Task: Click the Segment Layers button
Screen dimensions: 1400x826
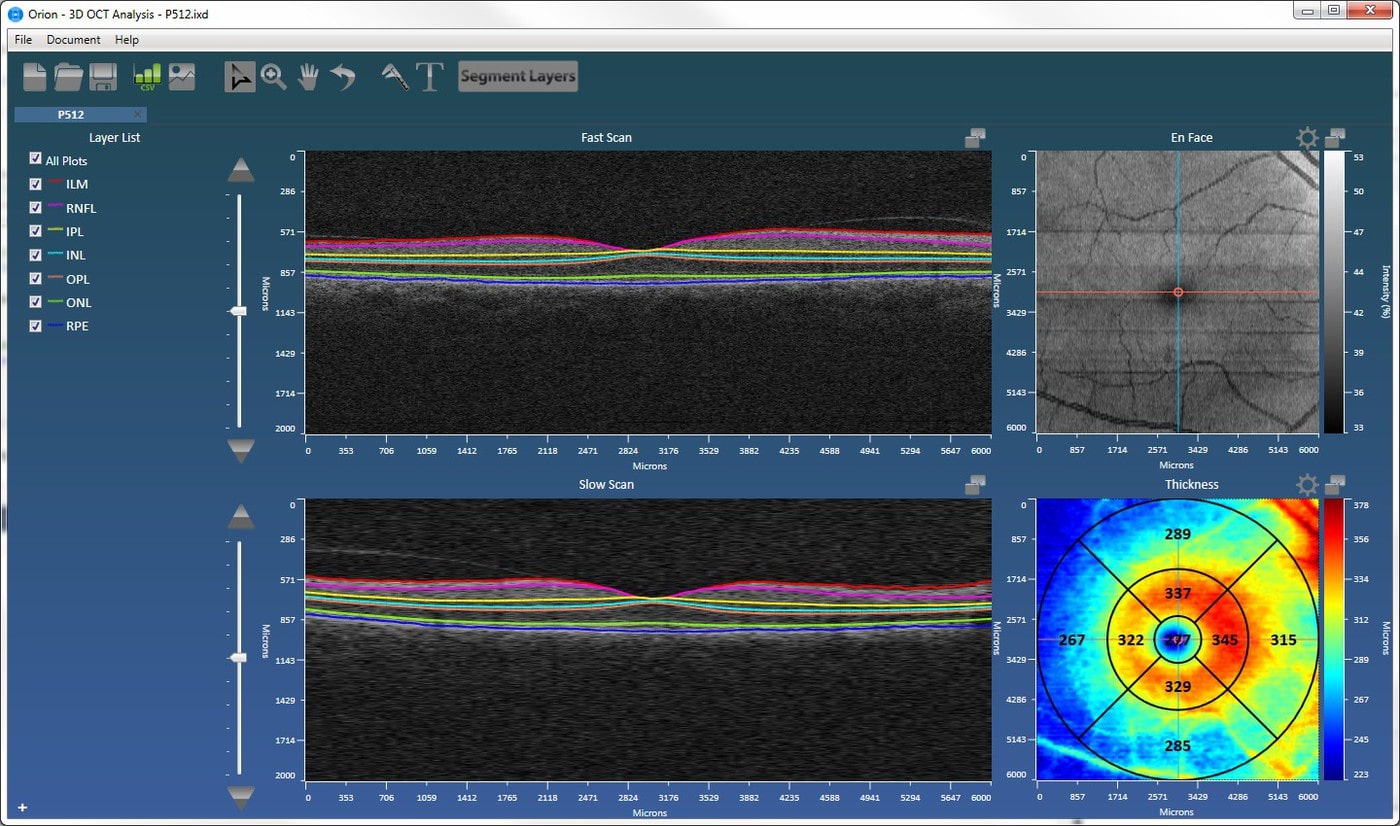Action: (x=517, y=76)
